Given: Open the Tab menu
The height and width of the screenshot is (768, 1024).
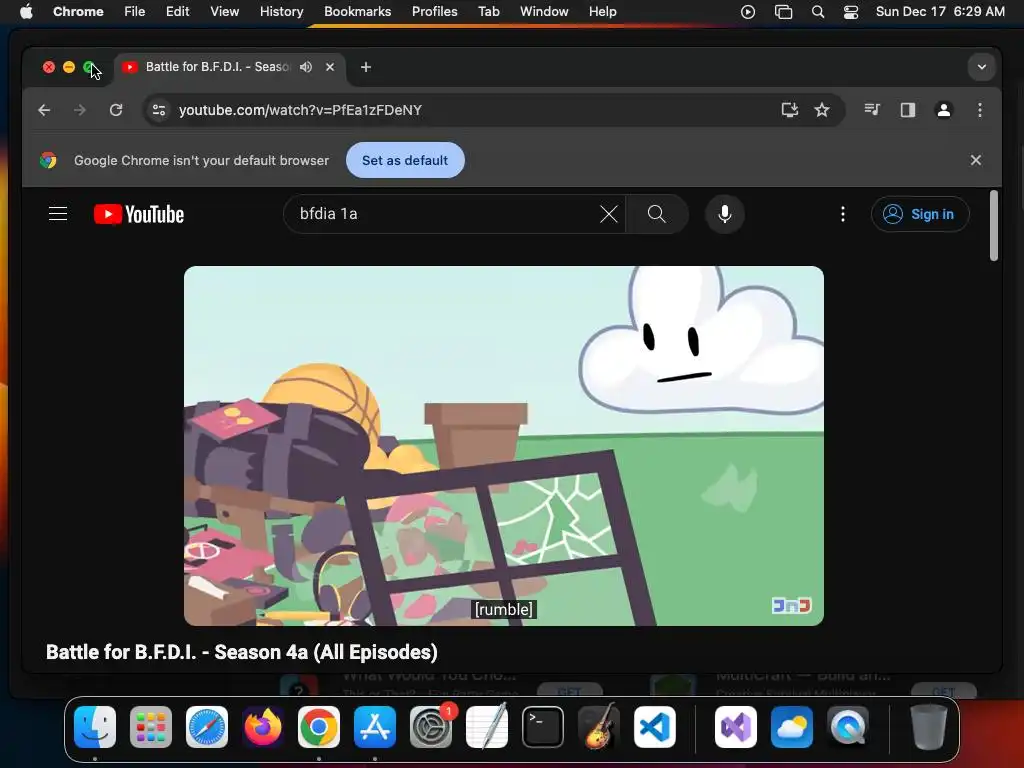Looking at the screenshot, I should (x=488, y=11).
